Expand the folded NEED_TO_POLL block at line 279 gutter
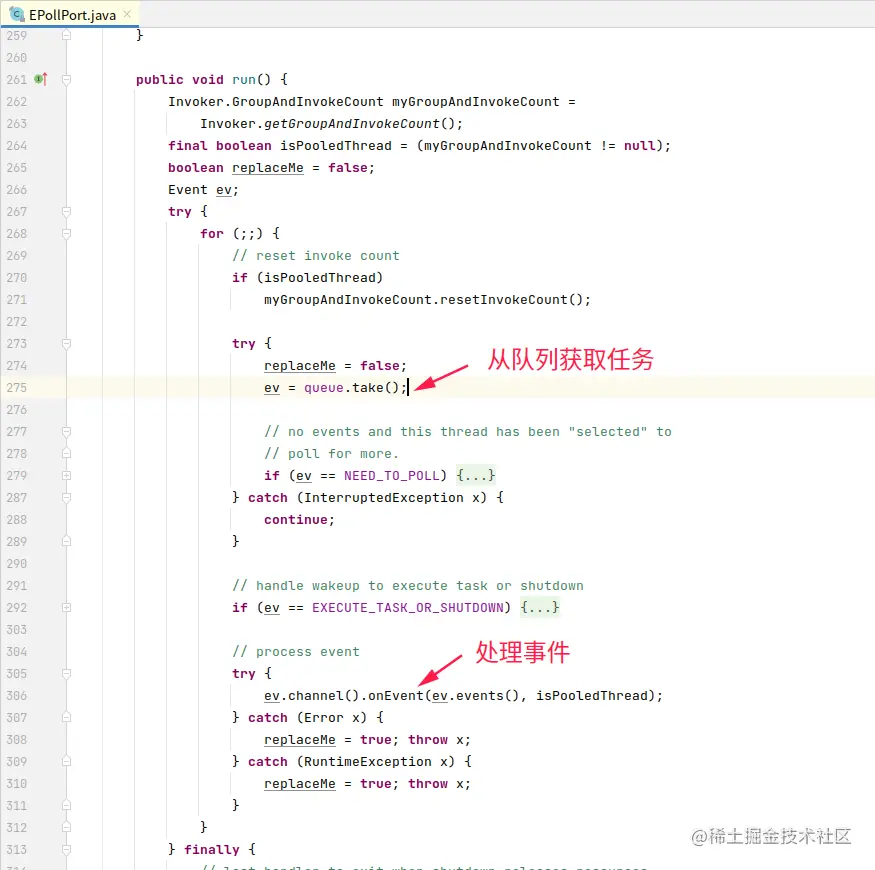The image size is (875, 870). [66, 475]
